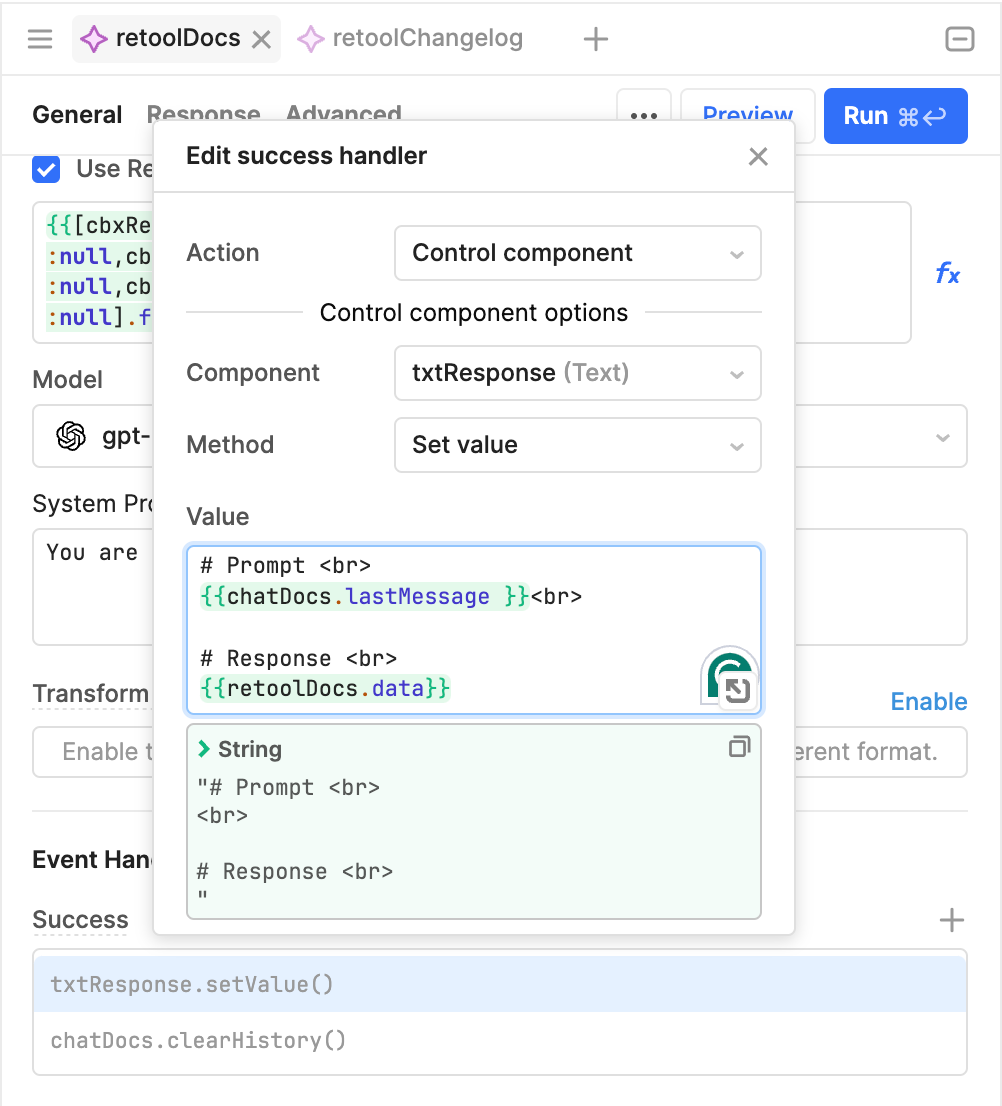Click the Transform label
The width and height of the screenshot is (1002, 1106).
90,693
